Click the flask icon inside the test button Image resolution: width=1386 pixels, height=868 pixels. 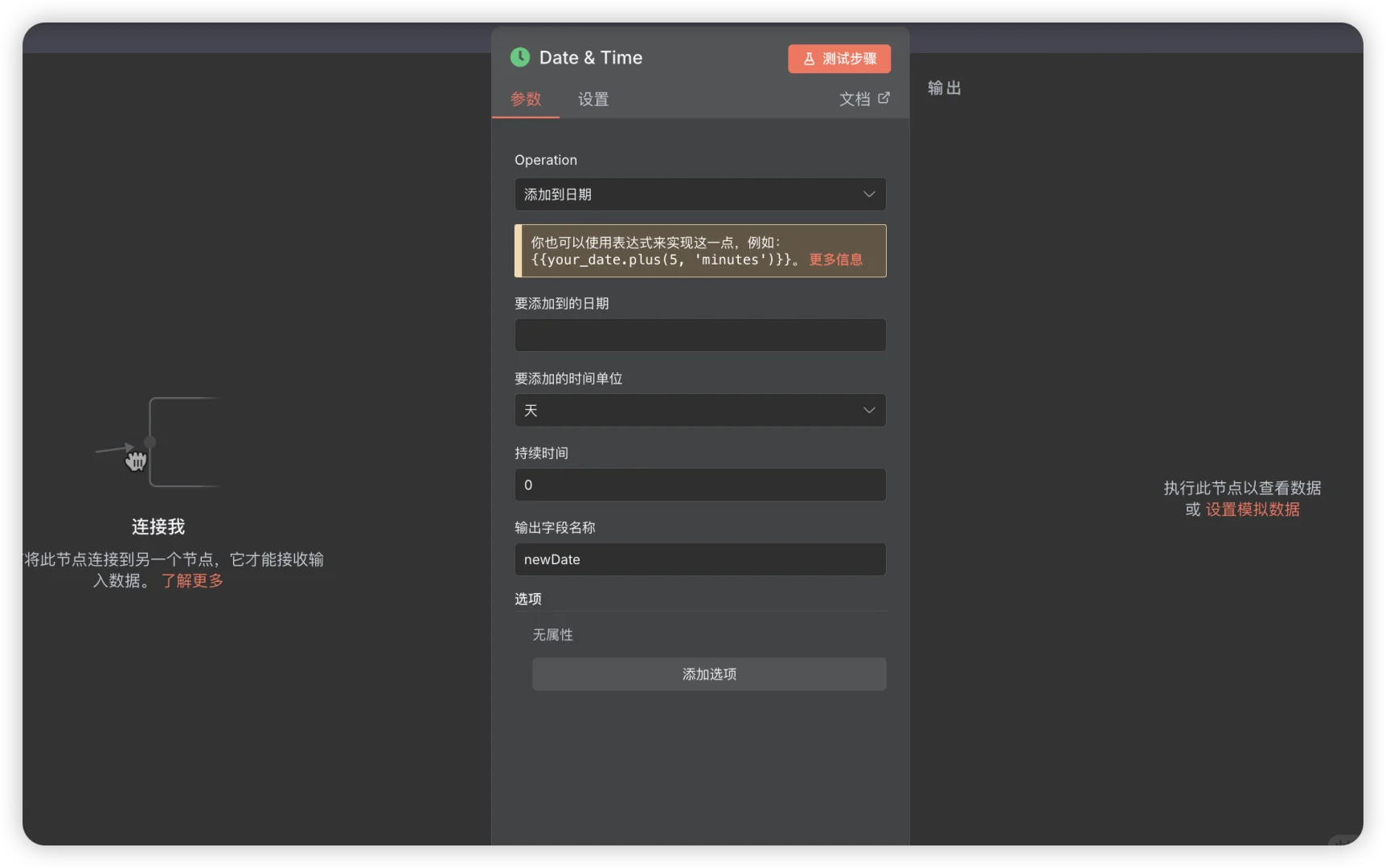coord(809,59)
